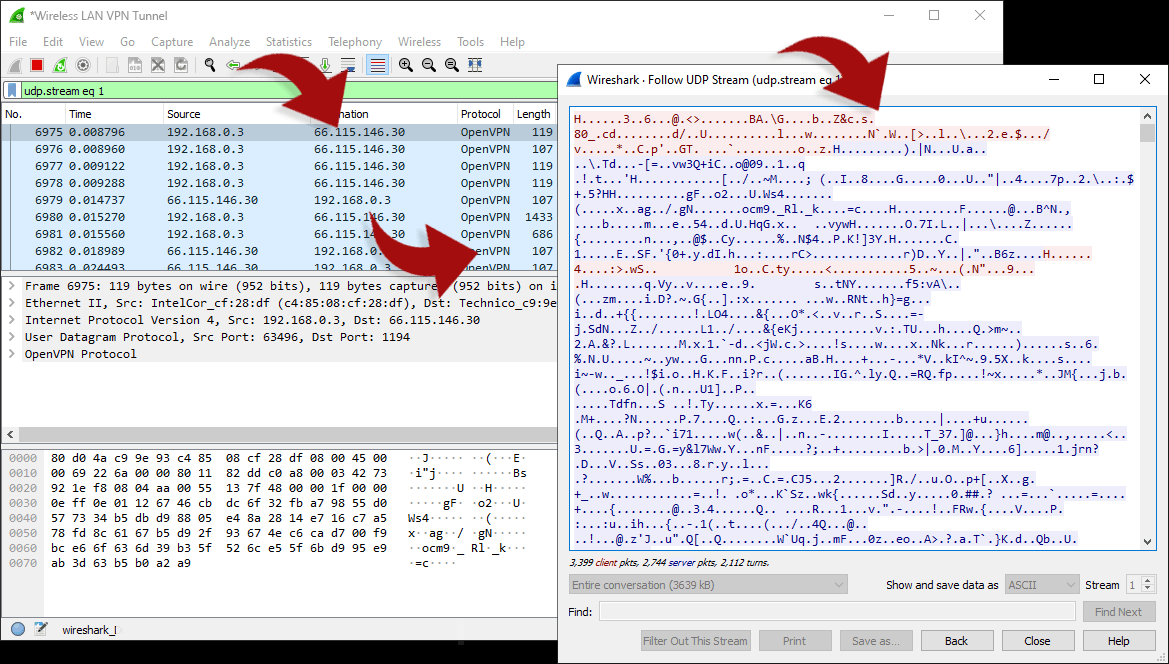
Task: Open the View menu
Action: pyautogui.click(x=91, y=42)
